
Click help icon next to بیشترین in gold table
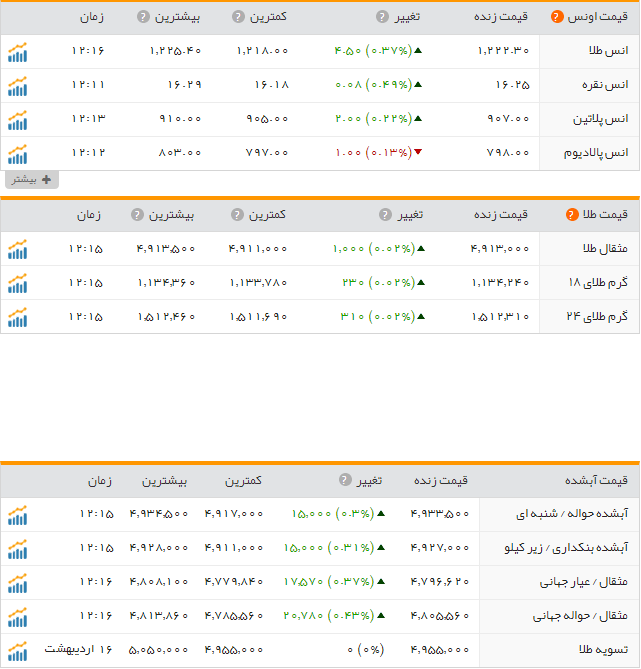tap(137, 215)
